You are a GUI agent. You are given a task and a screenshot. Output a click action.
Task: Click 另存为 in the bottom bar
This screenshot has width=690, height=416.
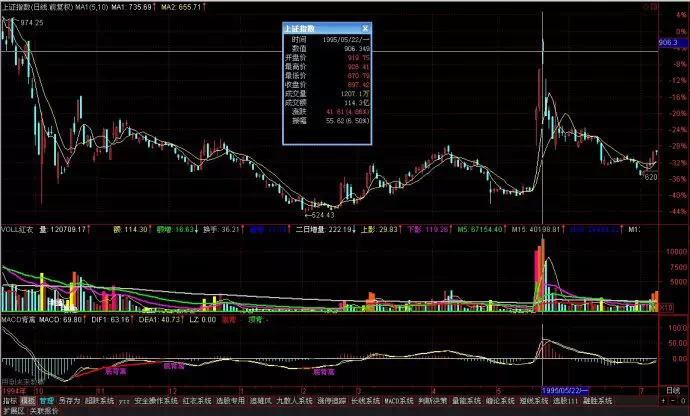(x=70, y=401)
